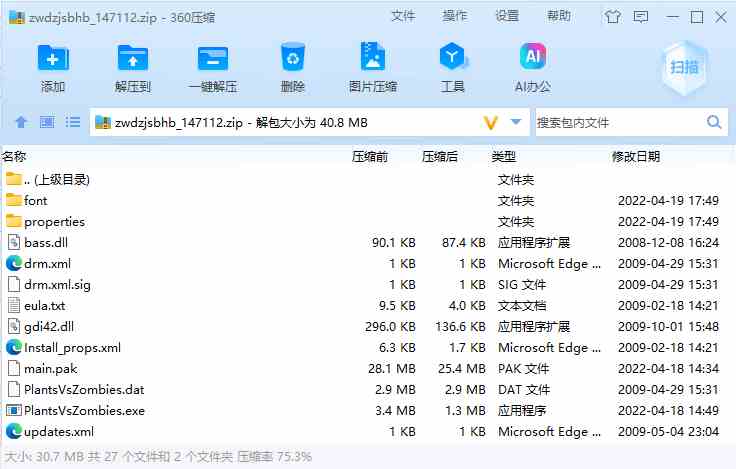Click the 扫描 (Scan) hexagon button

tap(684, 68)
